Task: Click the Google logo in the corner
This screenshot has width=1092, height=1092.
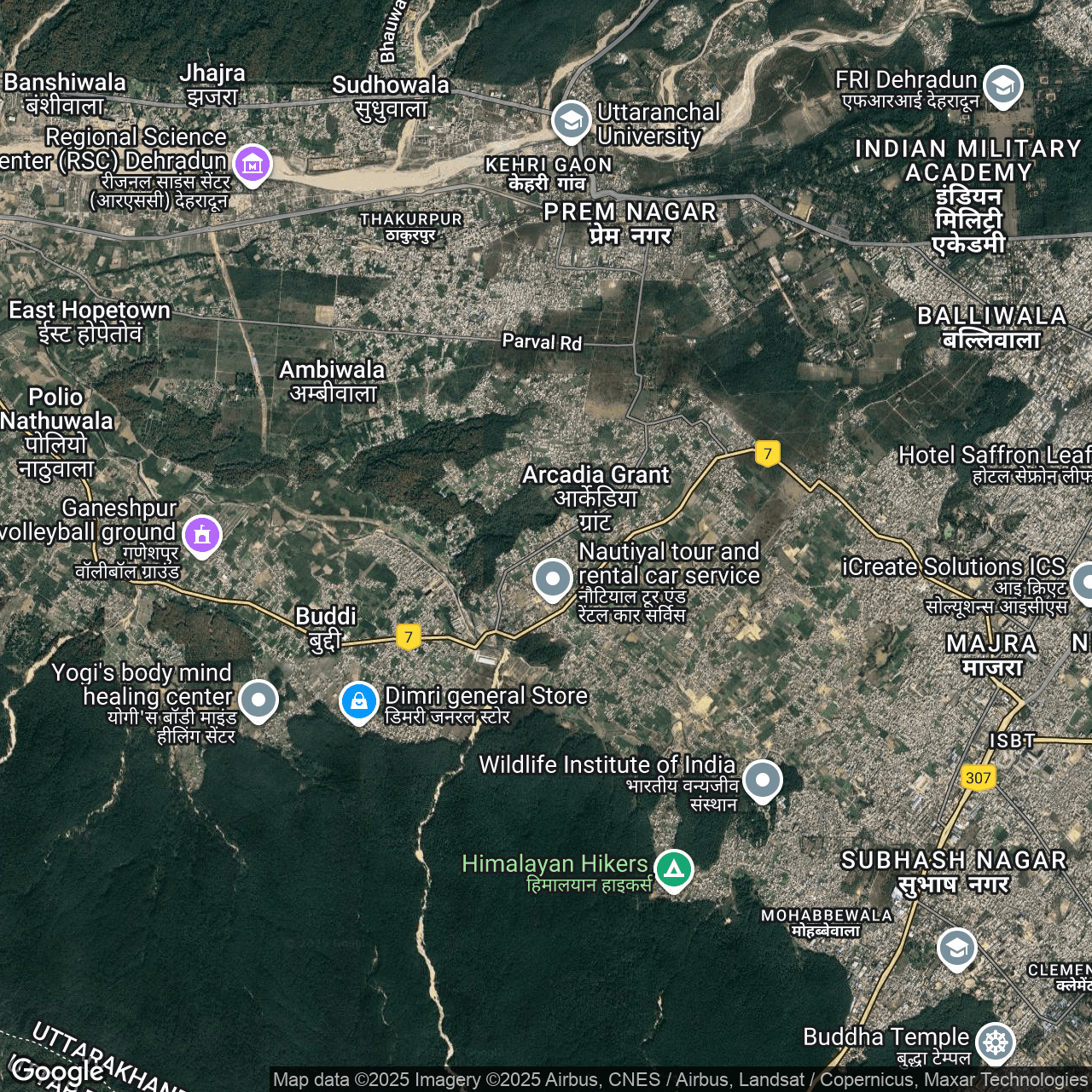Action: click(58, 1070)
